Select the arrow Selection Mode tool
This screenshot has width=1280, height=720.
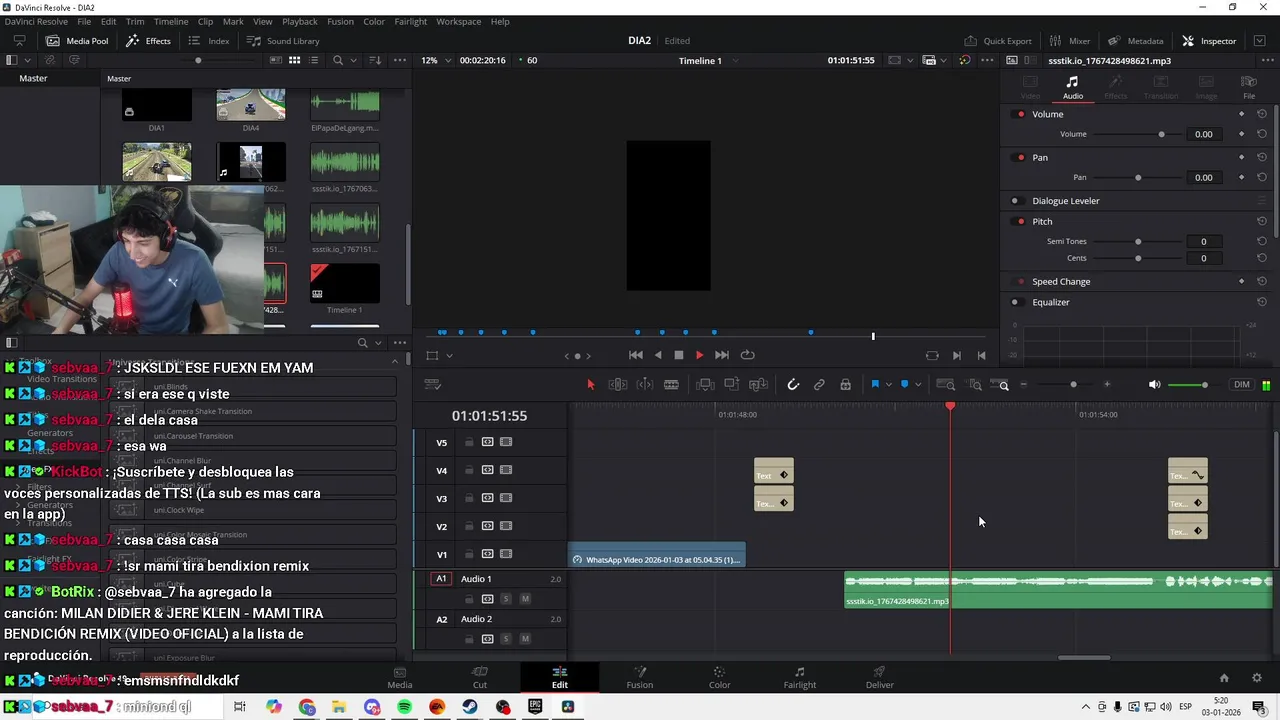(590, 385)
